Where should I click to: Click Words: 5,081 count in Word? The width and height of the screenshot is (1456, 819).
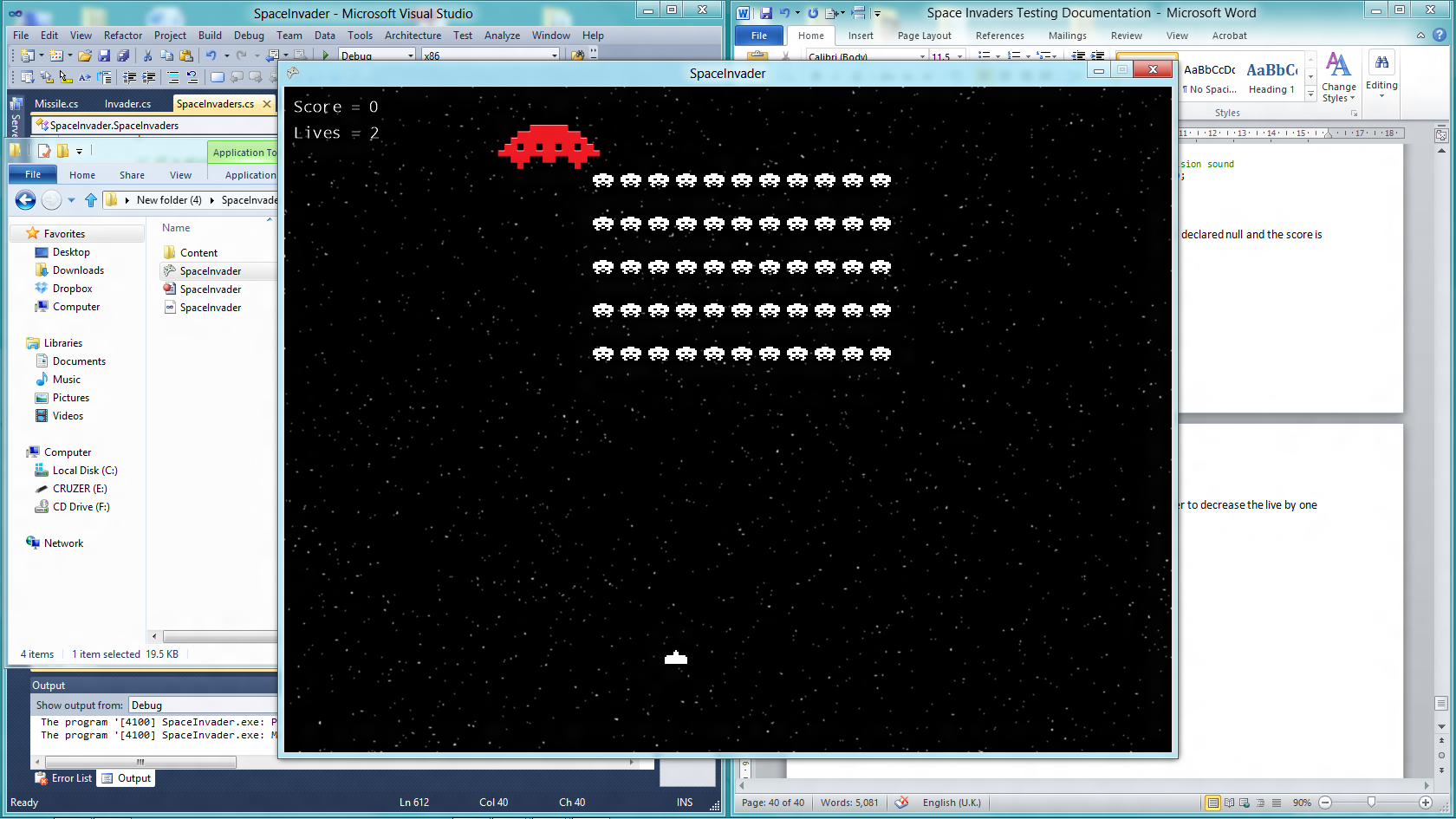tap(849, 803)
